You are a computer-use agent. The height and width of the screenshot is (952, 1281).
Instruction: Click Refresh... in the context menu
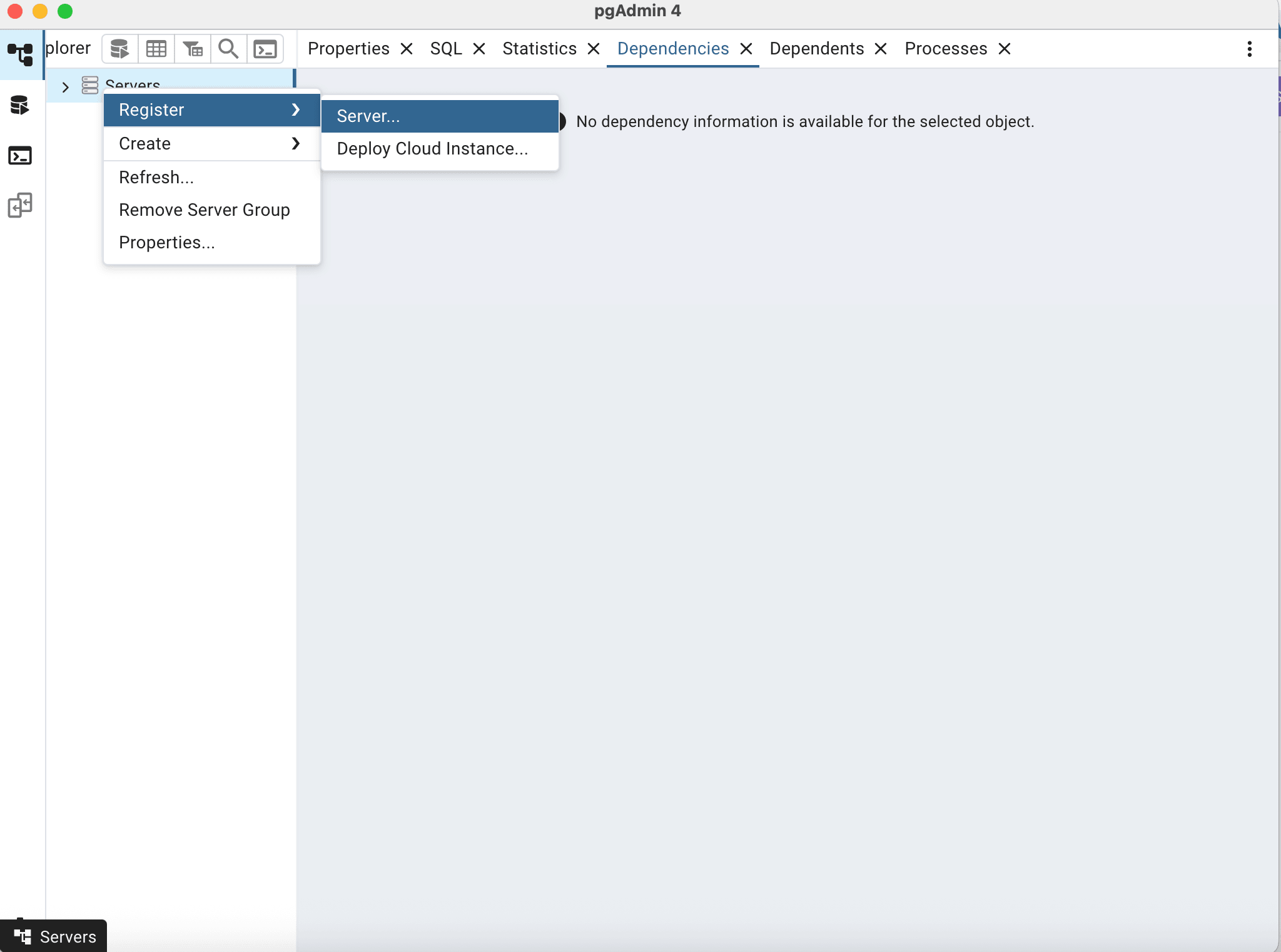[x=156, y=178]
